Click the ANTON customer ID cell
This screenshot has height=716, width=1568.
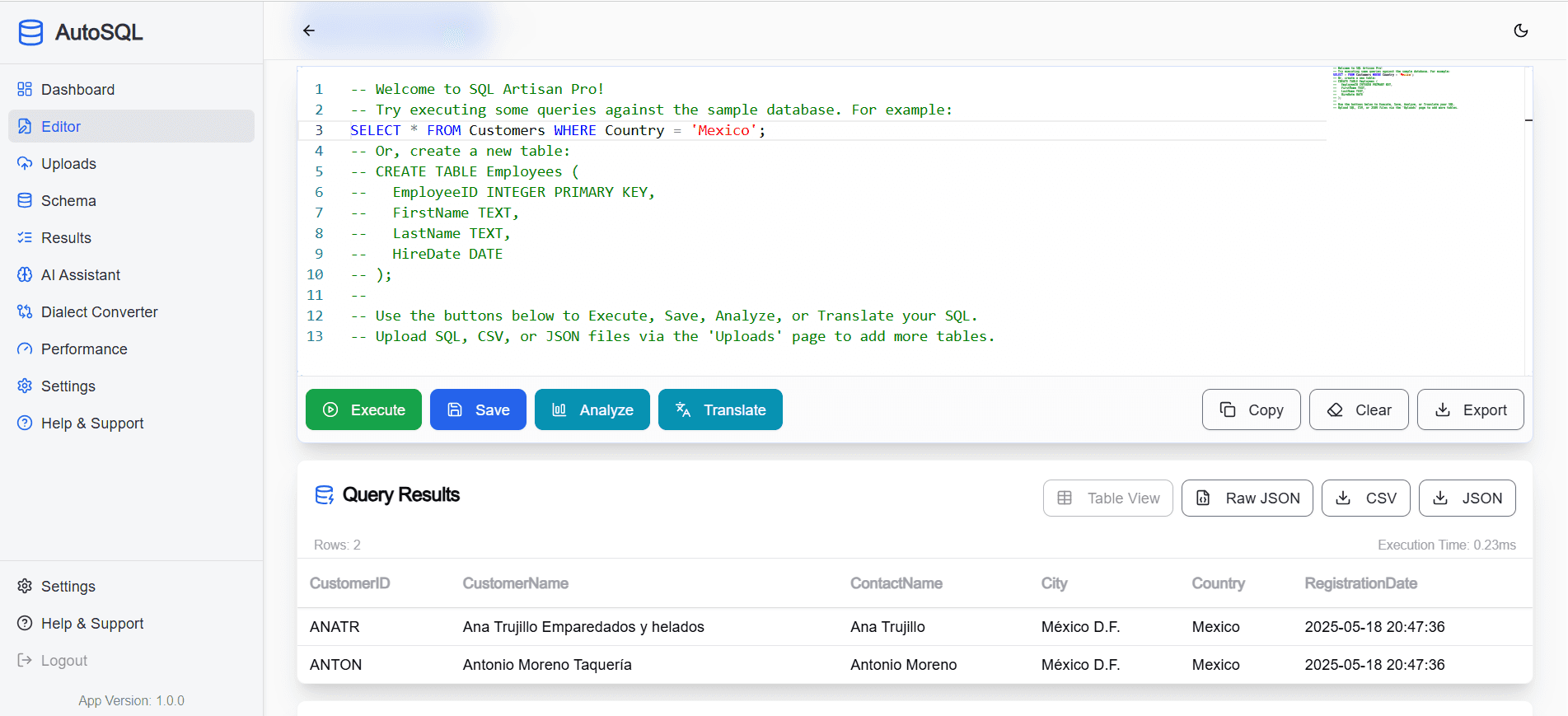click(x=335, y=665)
